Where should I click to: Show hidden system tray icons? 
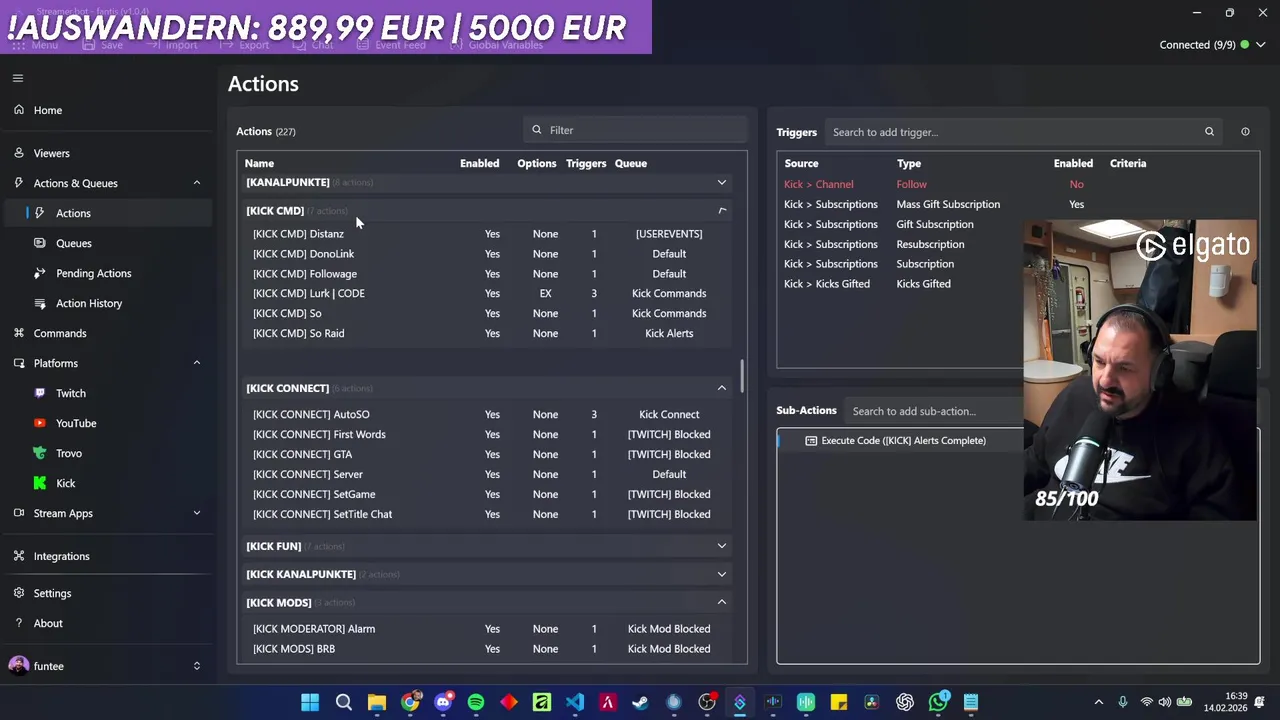point(1098,702)
